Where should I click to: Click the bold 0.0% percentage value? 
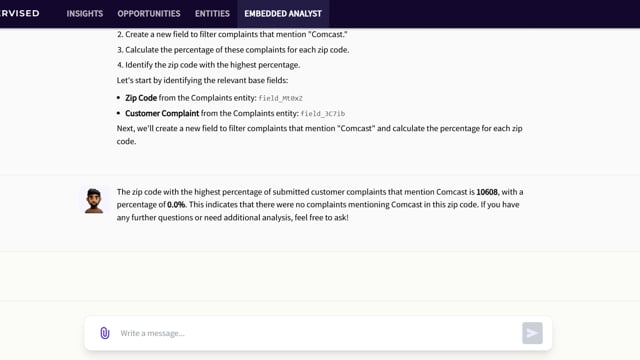point(176,204)
